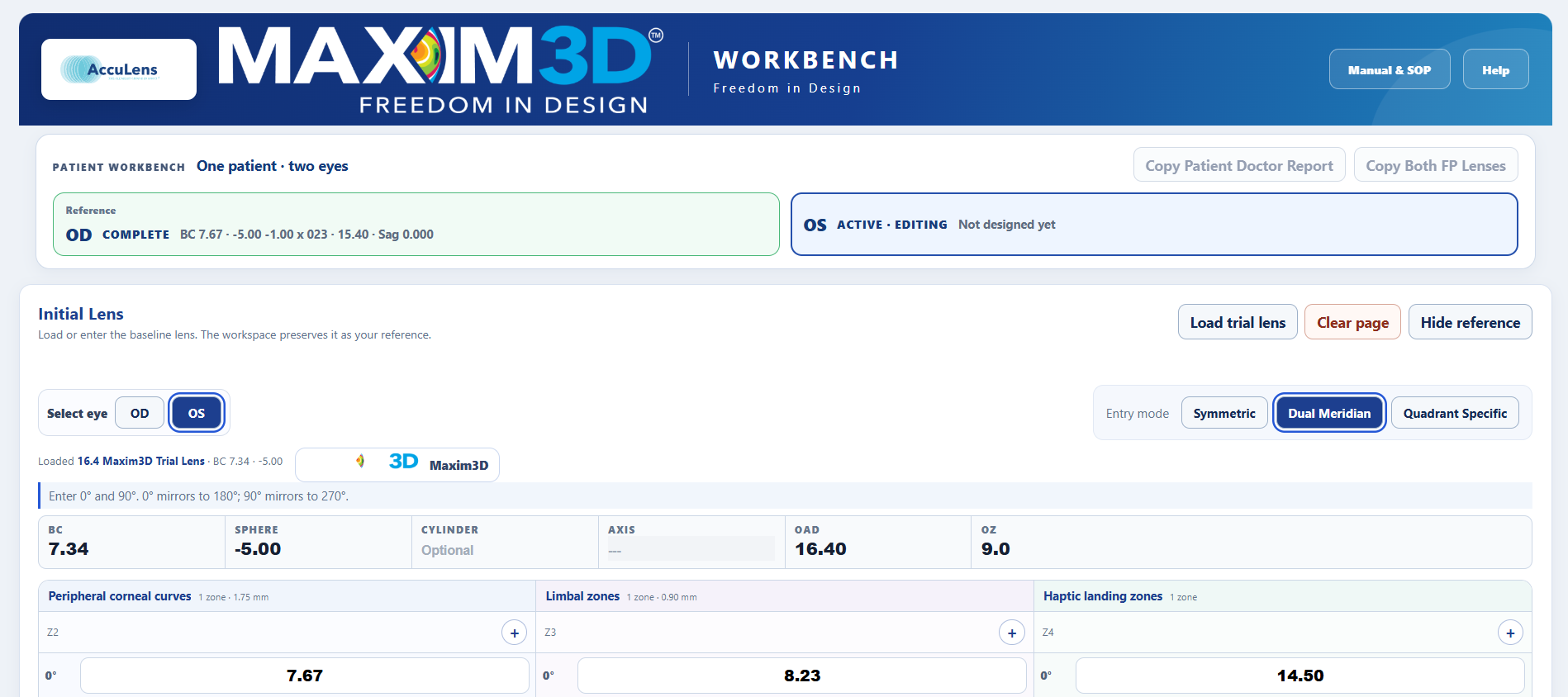Open Help

pyautogui.click(x=1495, y=69)
